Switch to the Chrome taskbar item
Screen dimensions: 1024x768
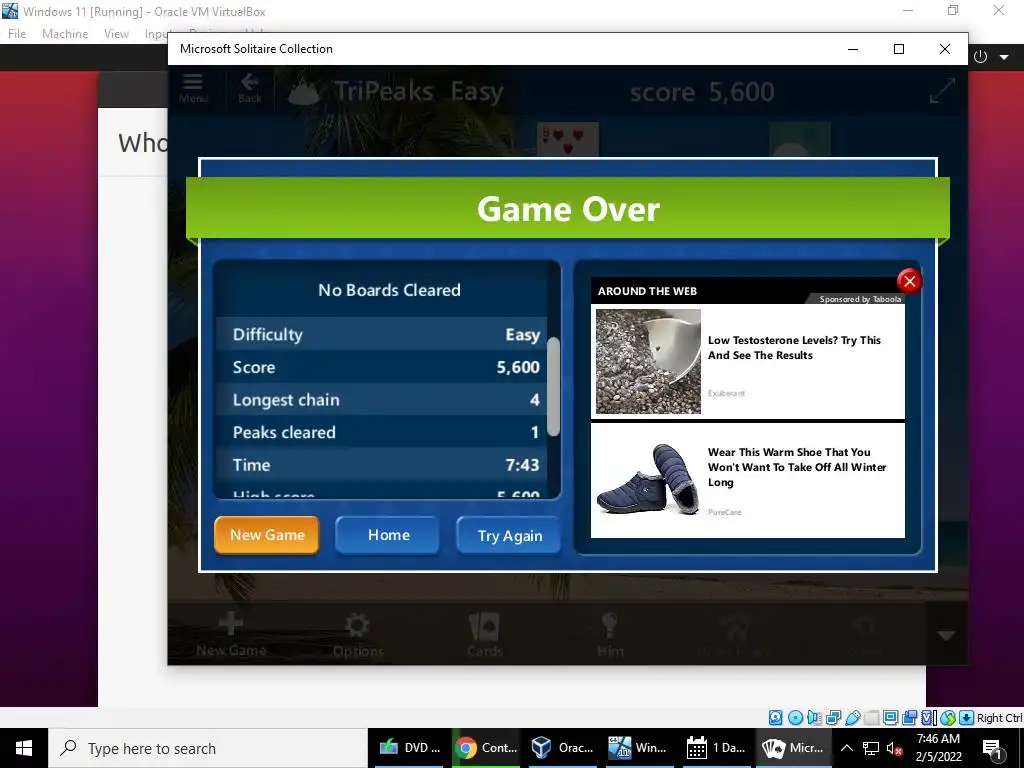(x=486, y=748)
